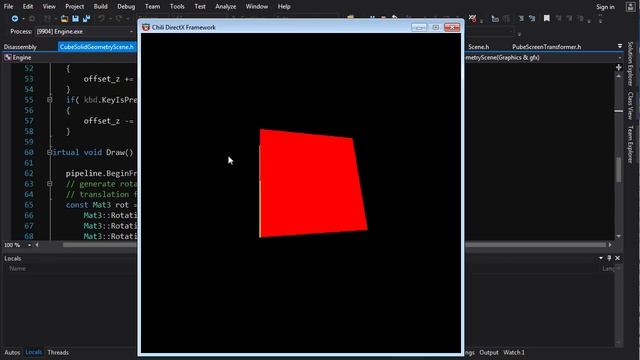Open the Edit menu
Image resolution: width=640 pixels, height=360 pixels.
pyautogui.click(x=28, y=7)
